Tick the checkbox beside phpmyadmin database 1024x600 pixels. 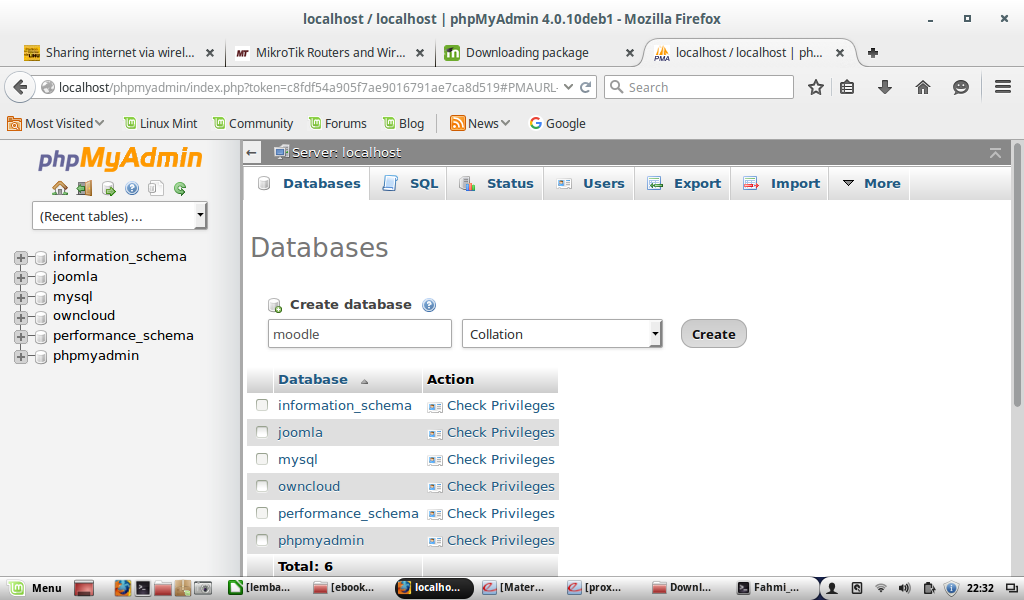(261, 540)
